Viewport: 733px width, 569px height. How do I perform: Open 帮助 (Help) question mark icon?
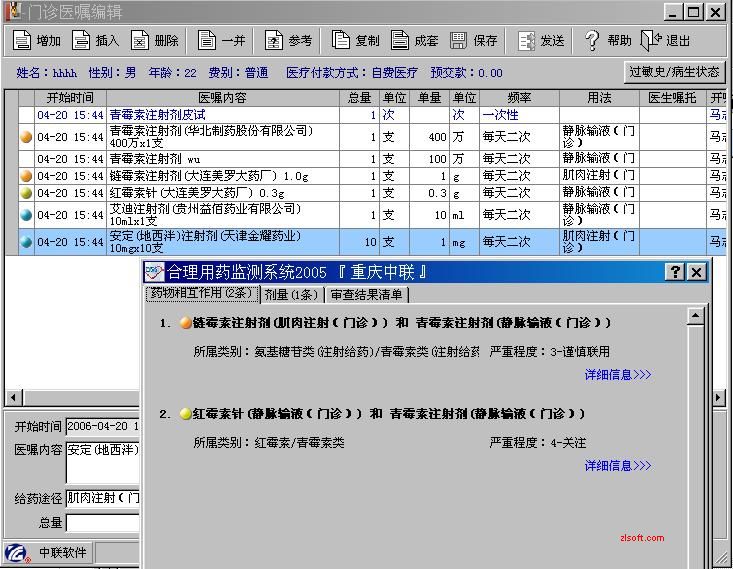(592, 41)
